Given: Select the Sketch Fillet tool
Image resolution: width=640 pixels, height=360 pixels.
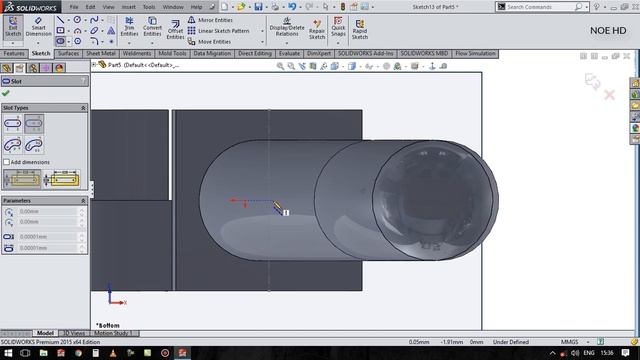Looking at the screenshot, I should 94,41.
